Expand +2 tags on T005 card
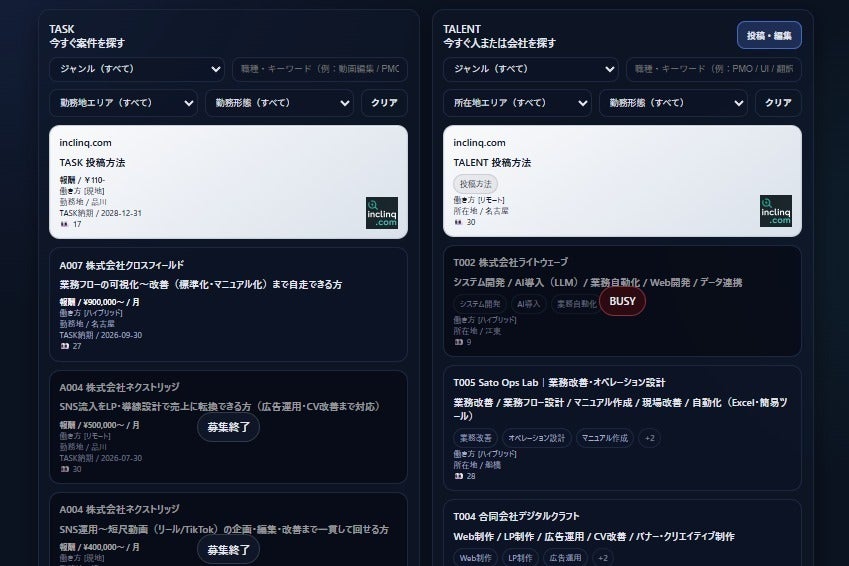The width and height of the screenshot is (849, 566). tap(650, 438)
